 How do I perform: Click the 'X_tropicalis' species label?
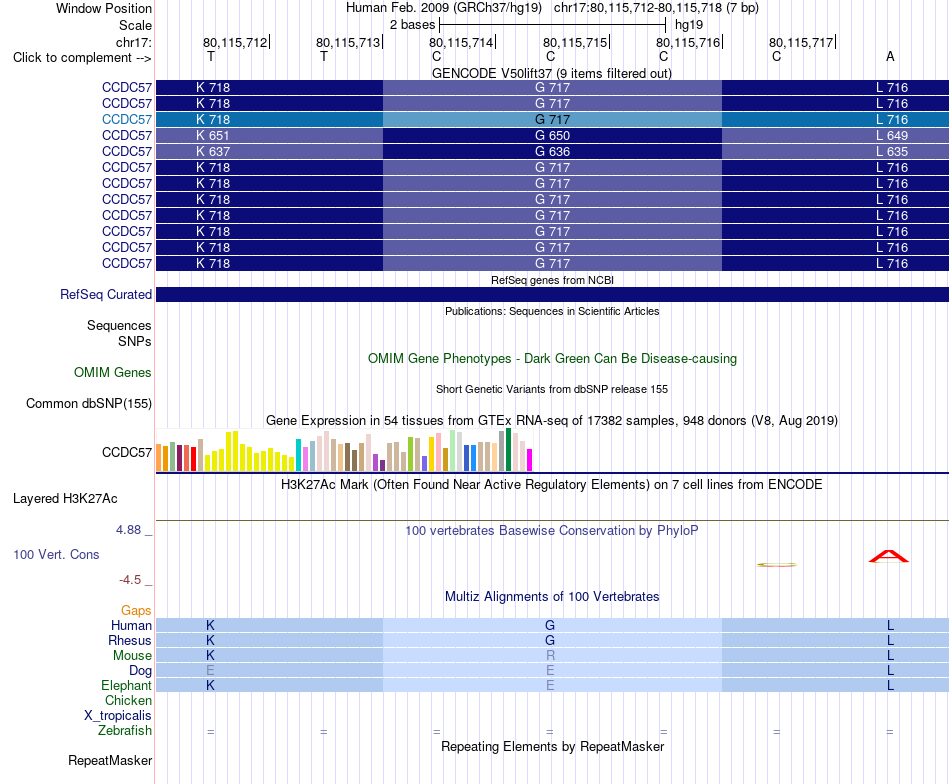coord(118,716)
